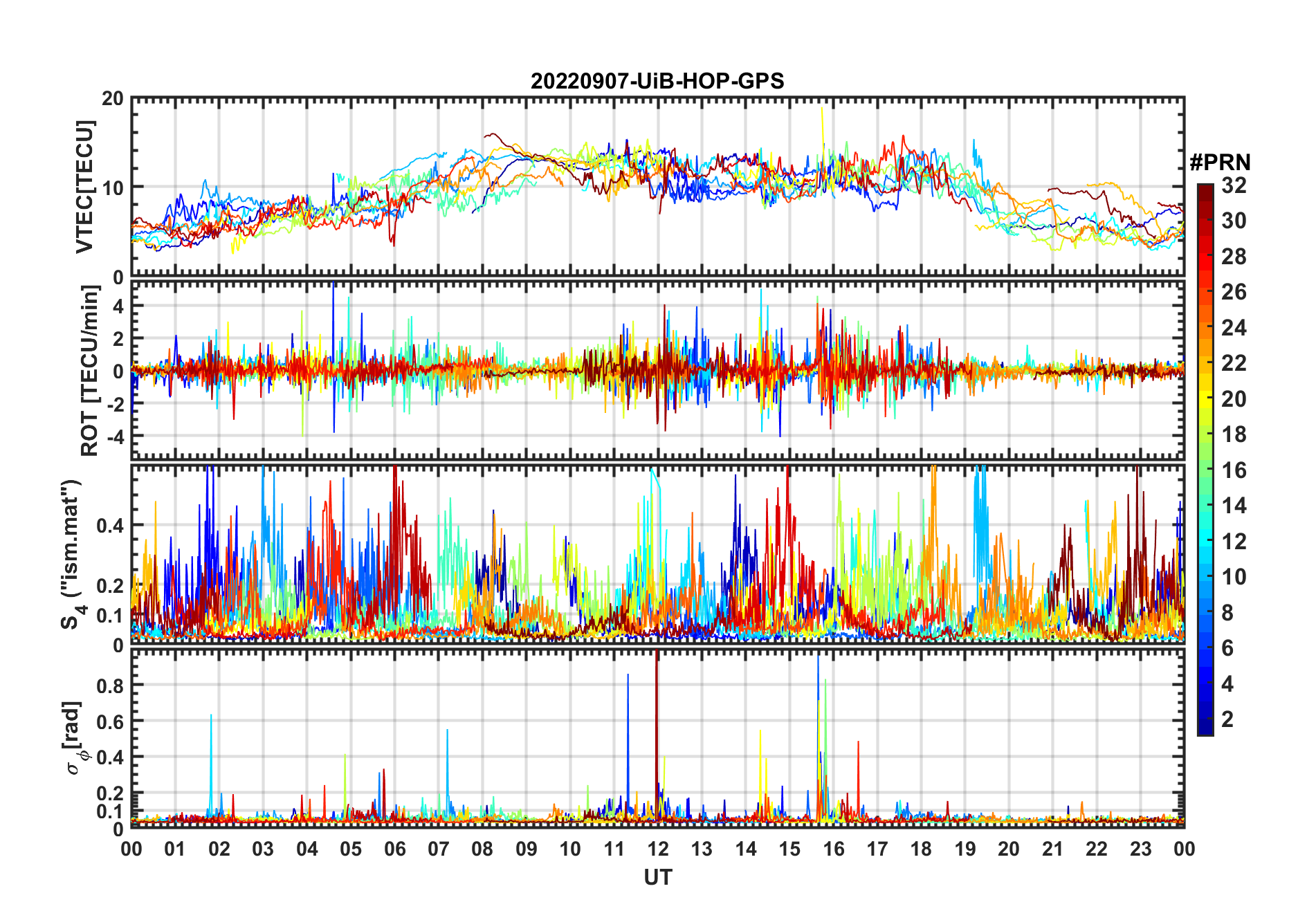Select the VTEC[TECU] y-axis label
Image resolution: width=1316 pixels, height=920 pixels.
point(84,187)
